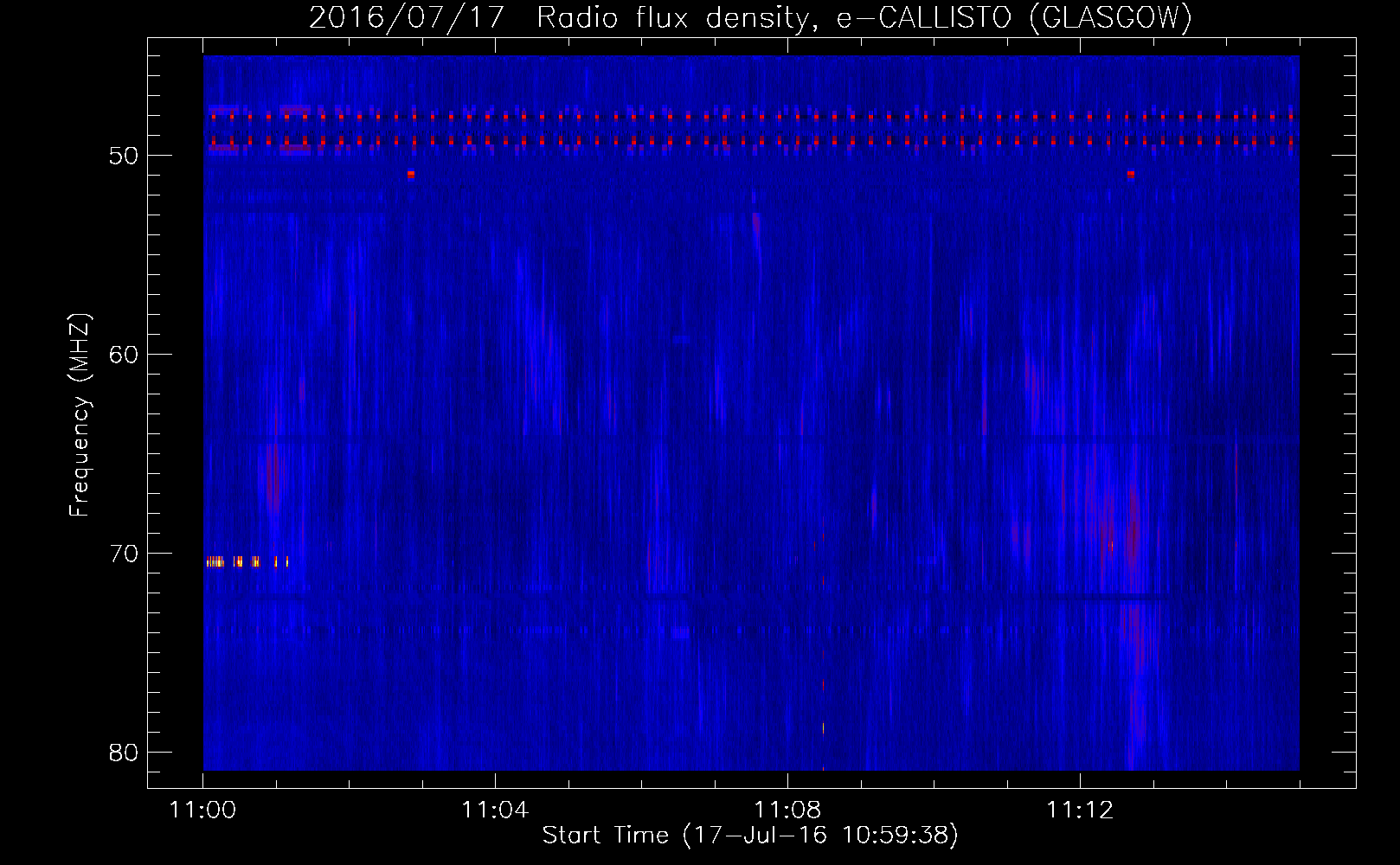Click the 'Start Time (17-Jul-16 10:59:38)' label
The height and width of the screenshot is (865, 1400).
point(750,835)
